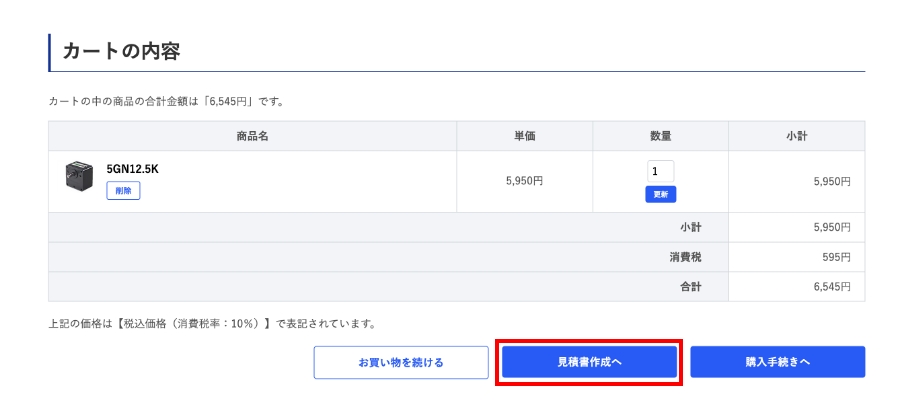Select the 消費税 amount 595円
The height and width of the screenshot is (417, 904).
tap(837, 257)
